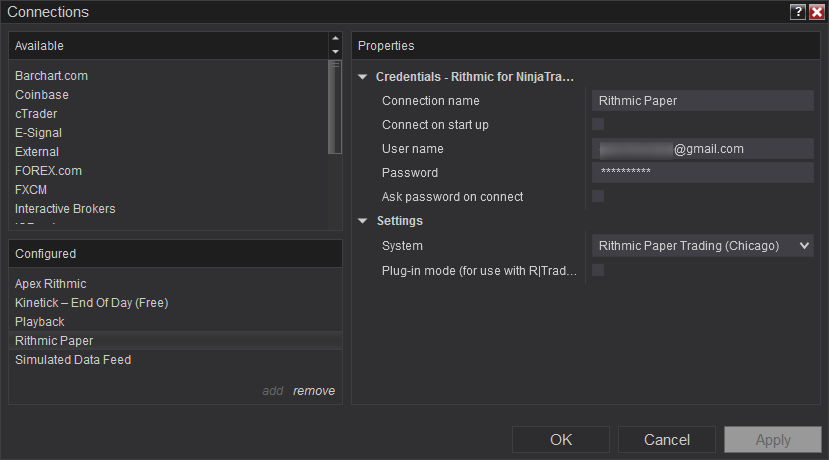The width and height of the screenshot is (829, 460).
Task: Click the User name label
Action: 413,149
